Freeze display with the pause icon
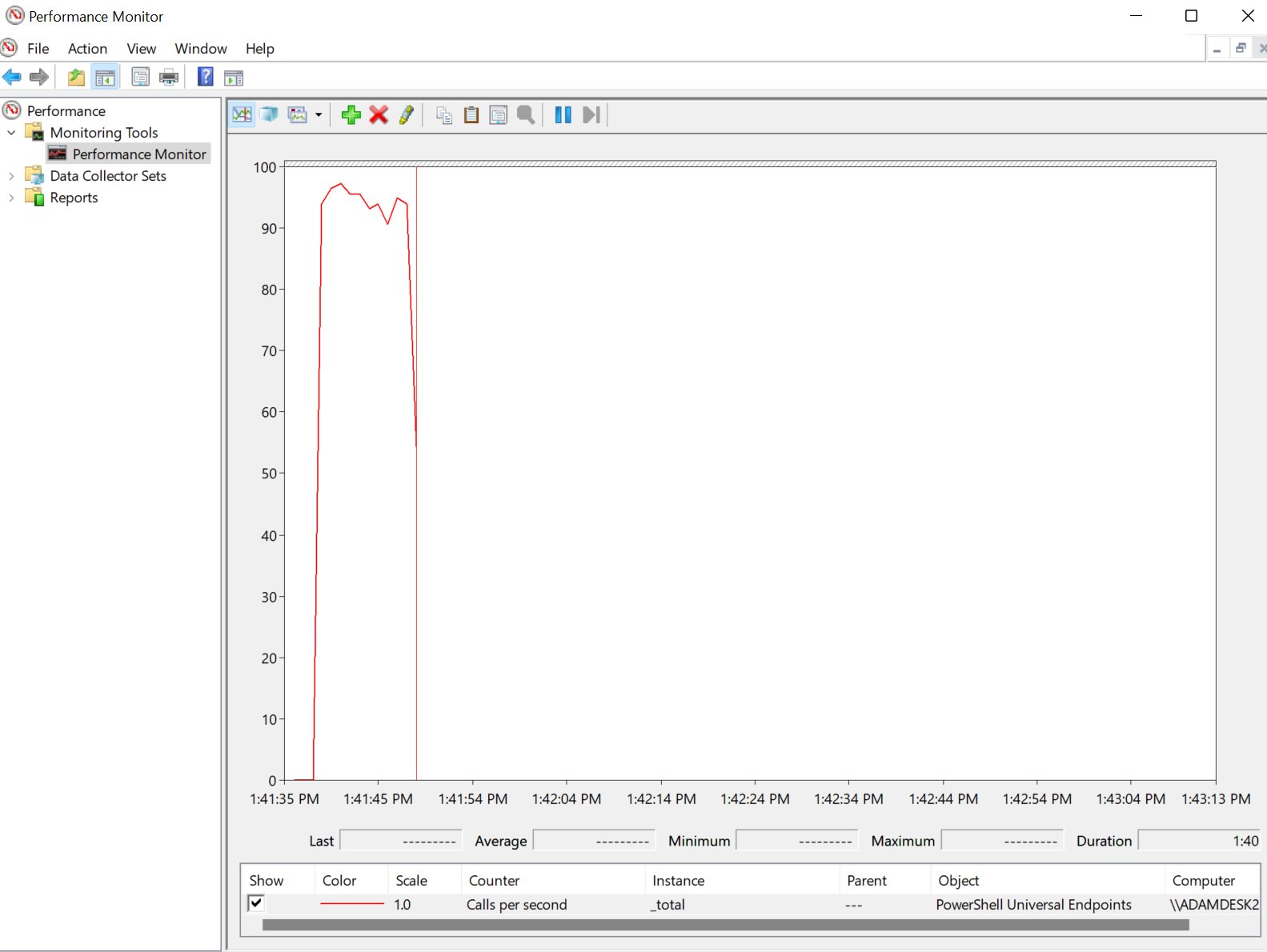1267x952 pixels. [563, 115]
